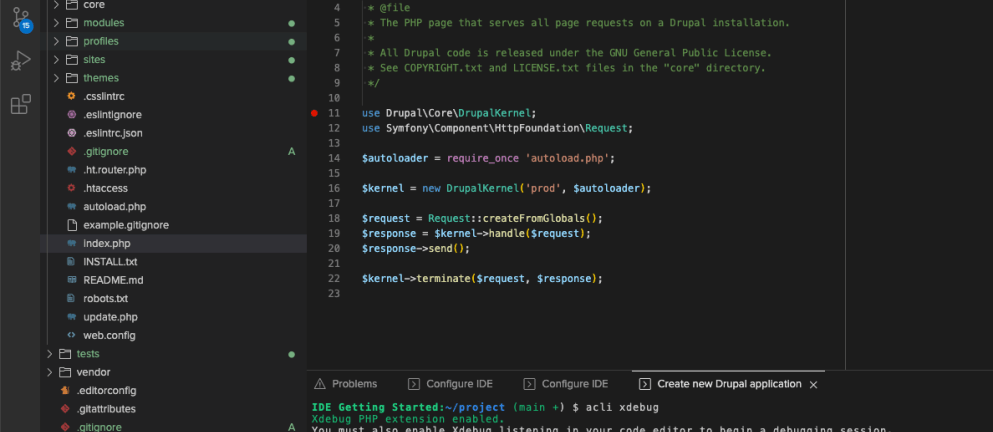This screenshot has width=993, height=432.
Task: Open the web.config file
Action: pos(109,335)
